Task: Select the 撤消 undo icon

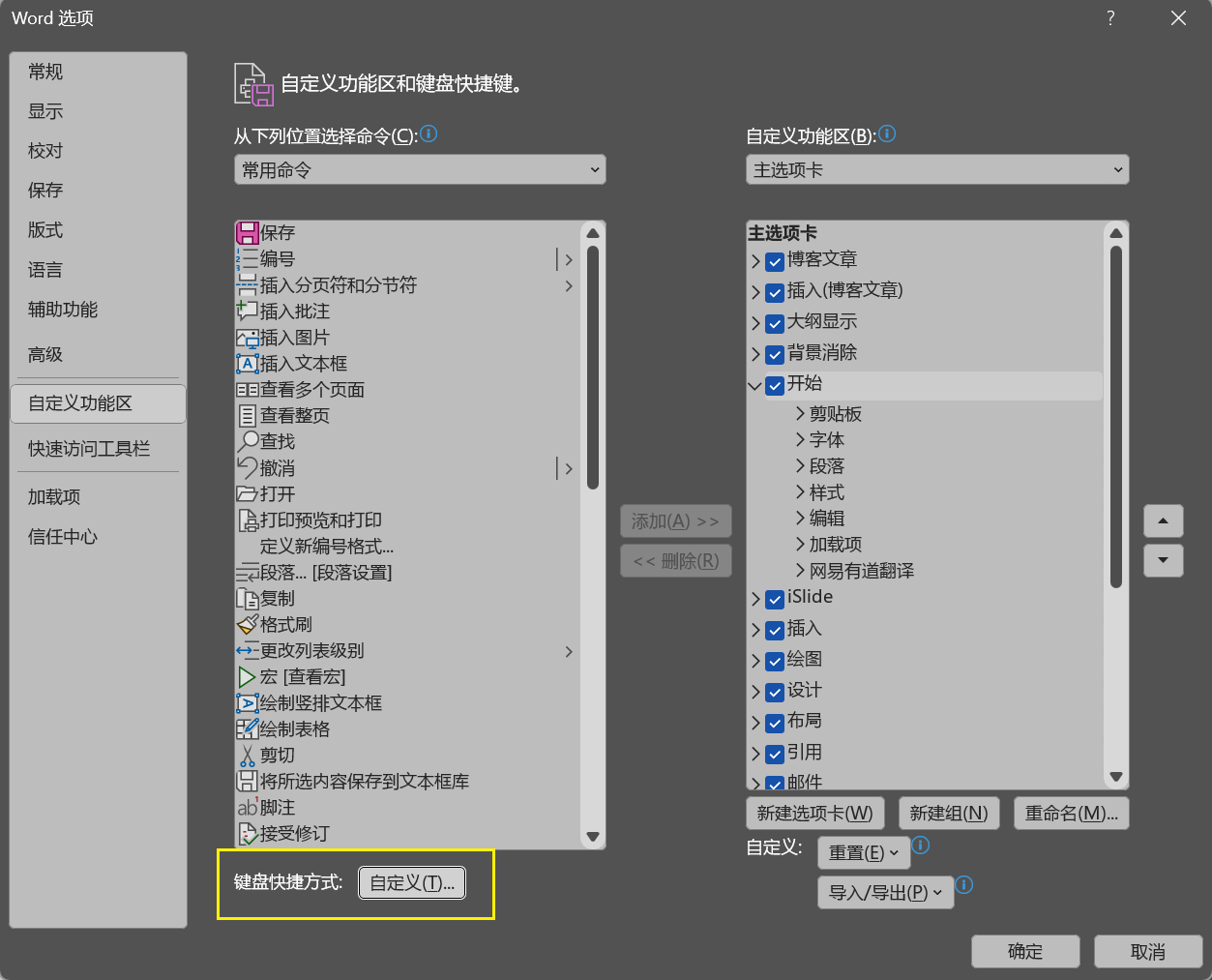Action: 248,468
